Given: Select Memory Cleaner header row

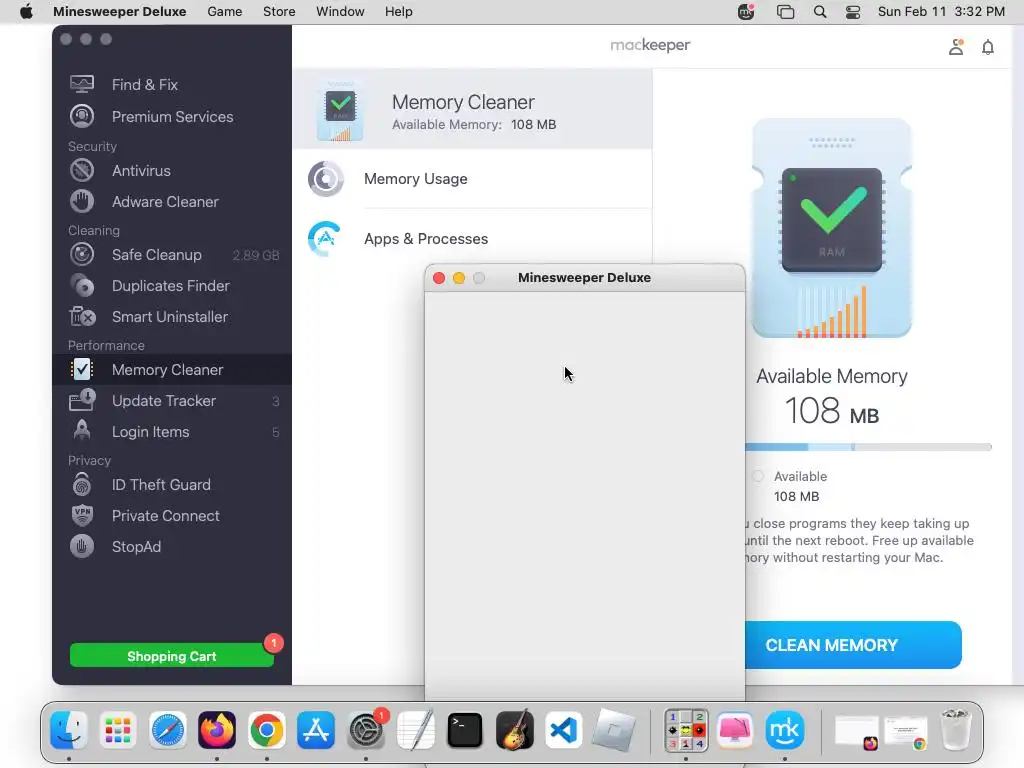Looking at the screenshot, I should pyautogui.click(x=472, y=109).
